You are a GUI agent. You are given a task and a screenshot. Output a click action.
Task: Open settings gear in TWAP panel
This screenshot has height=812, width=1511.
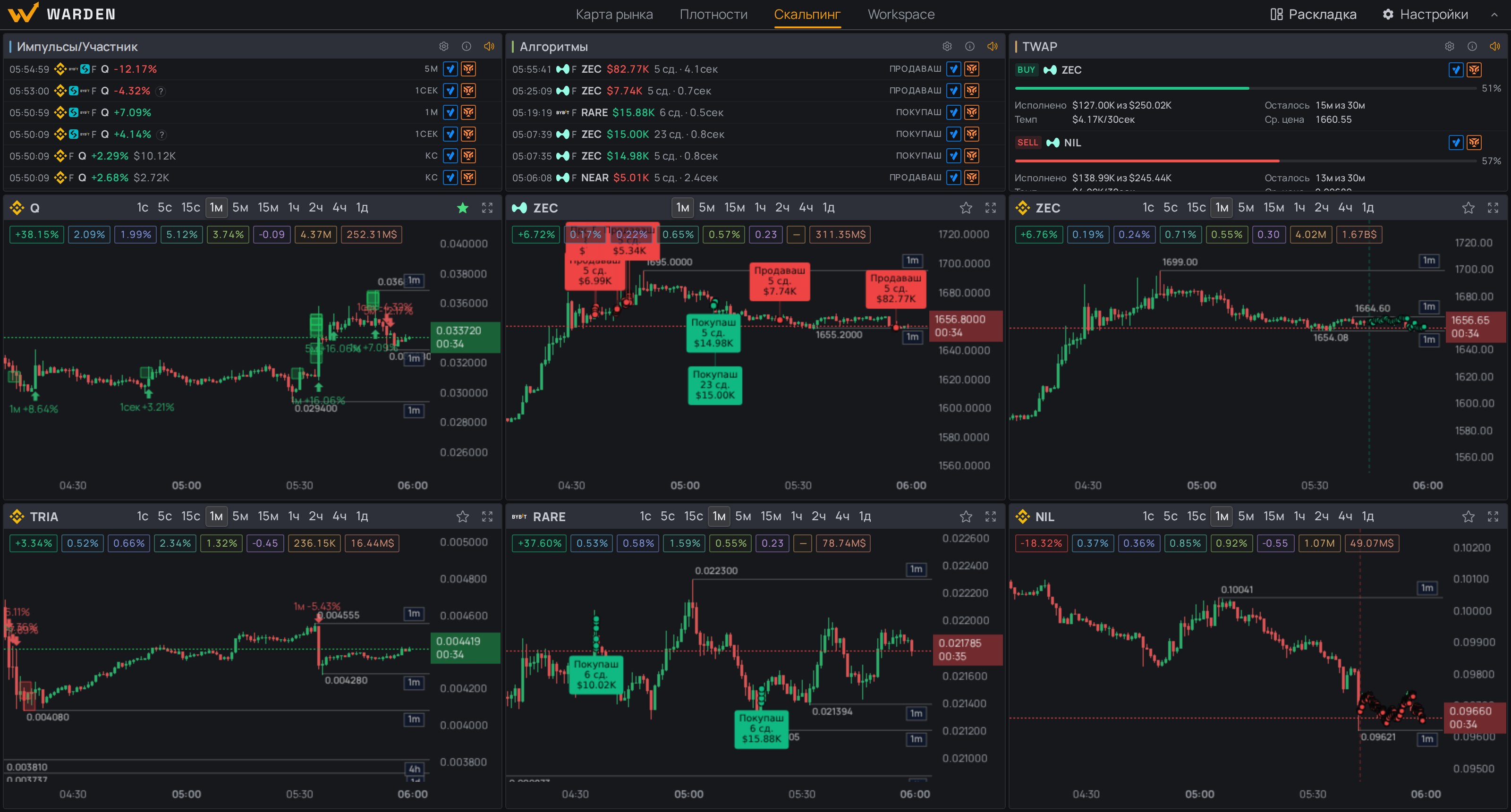click(1450, 46)
